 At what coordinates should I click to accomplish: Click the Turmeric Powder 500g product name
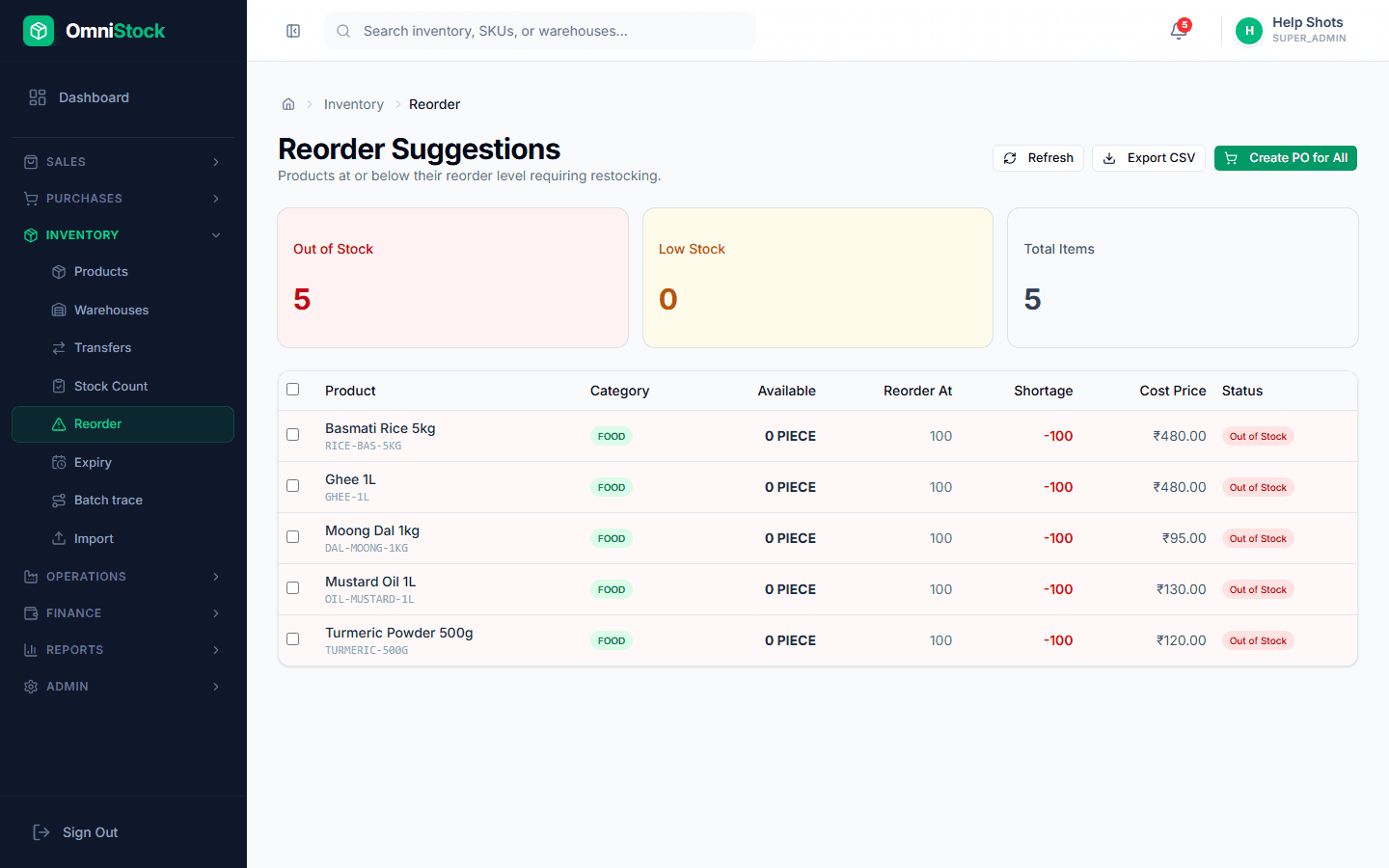click(399, 633)
